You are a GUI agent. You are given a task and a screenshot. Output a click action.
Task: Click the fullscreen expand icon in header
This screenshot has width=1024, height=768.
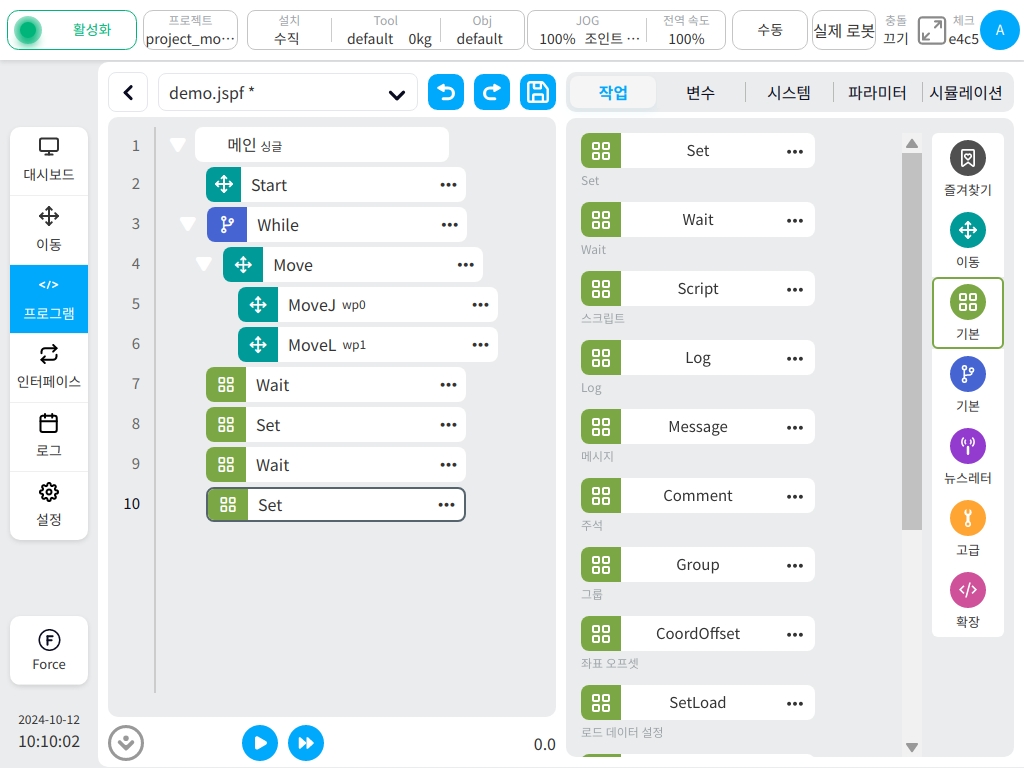click(x=931, y=30)
